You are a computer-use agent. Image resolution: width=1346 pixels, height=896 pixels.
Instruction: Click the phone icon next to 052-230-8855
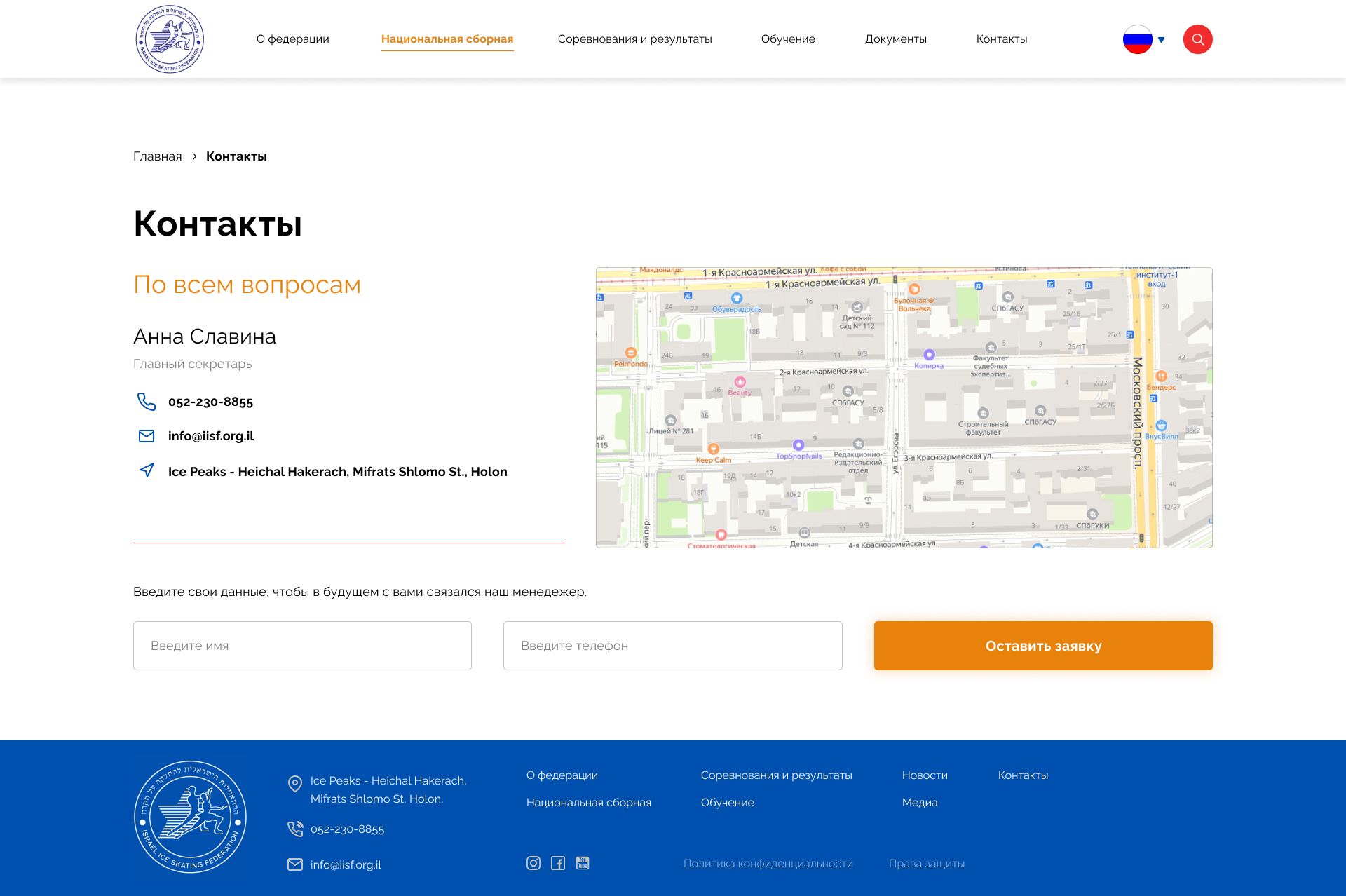[146, 402]
